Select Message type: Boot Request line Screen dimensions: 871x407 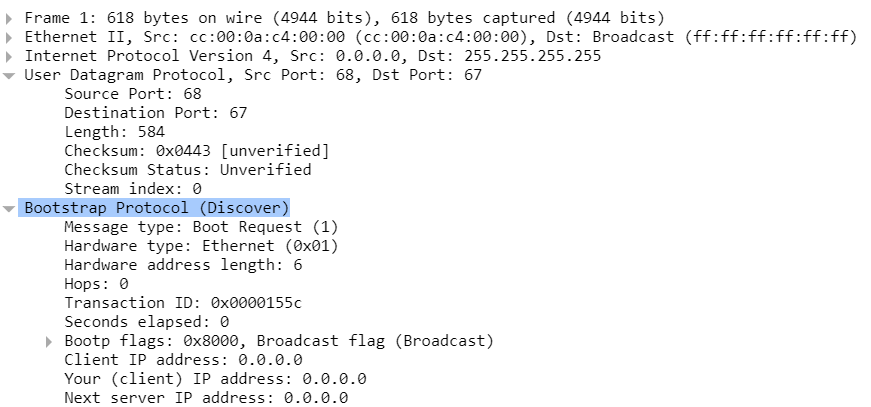(201, 227)
